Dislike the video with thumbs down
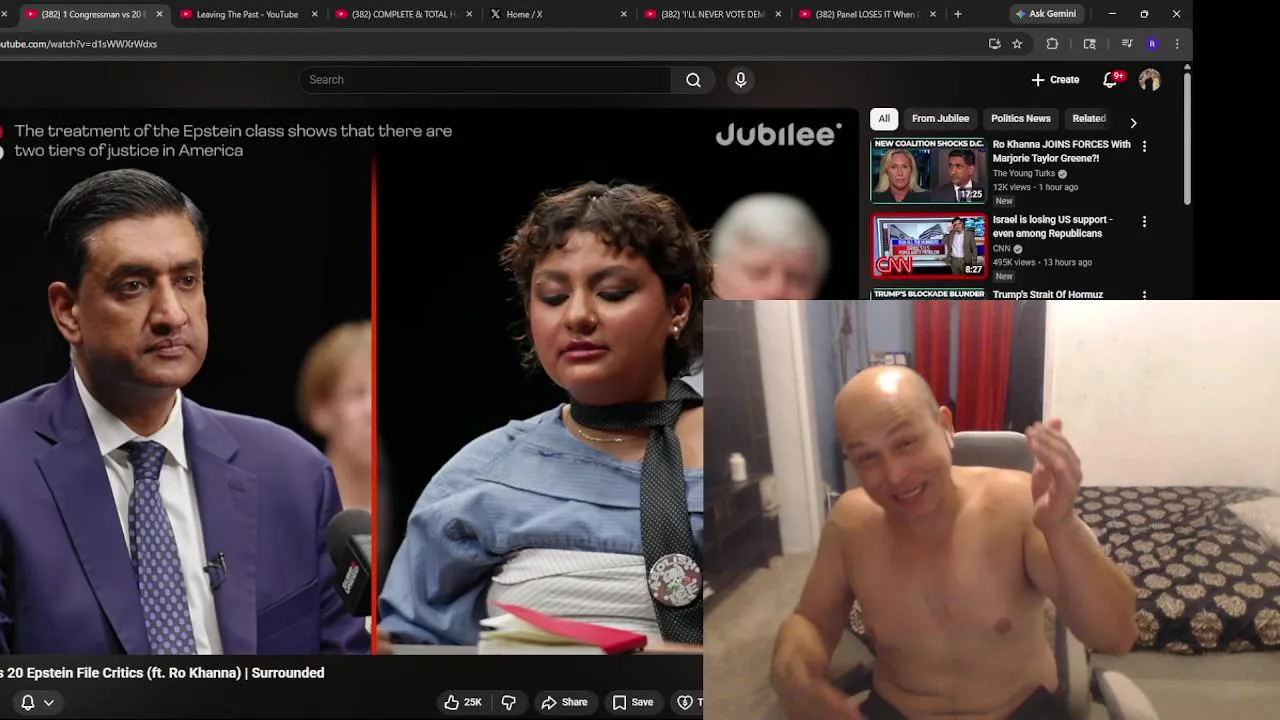The image size is (1280, 720). coord(509,702)
